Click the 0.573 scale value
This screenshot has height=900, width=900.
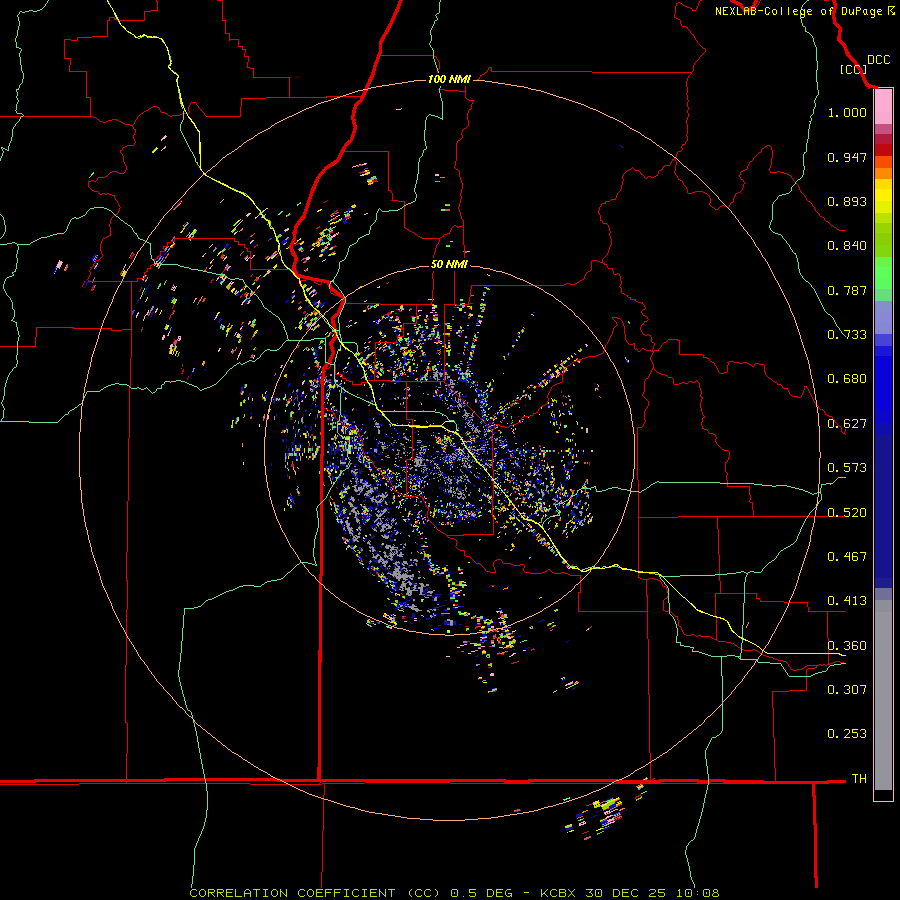point(847,468)
